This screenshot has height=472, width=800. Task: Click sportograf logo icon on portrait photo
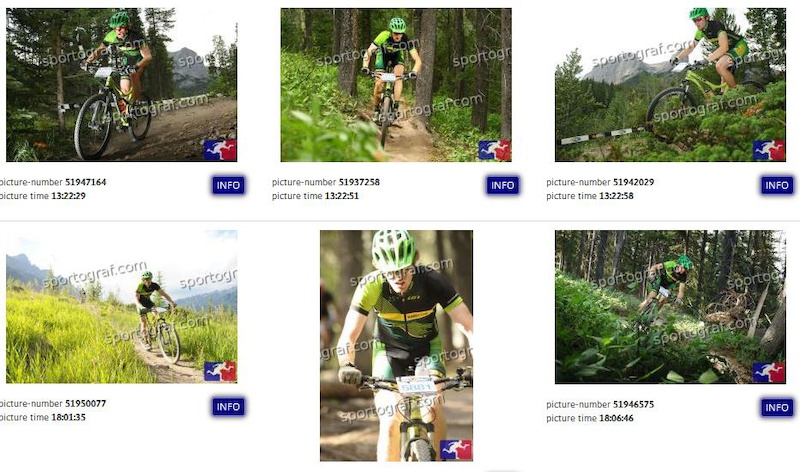(x=456, y=450)
